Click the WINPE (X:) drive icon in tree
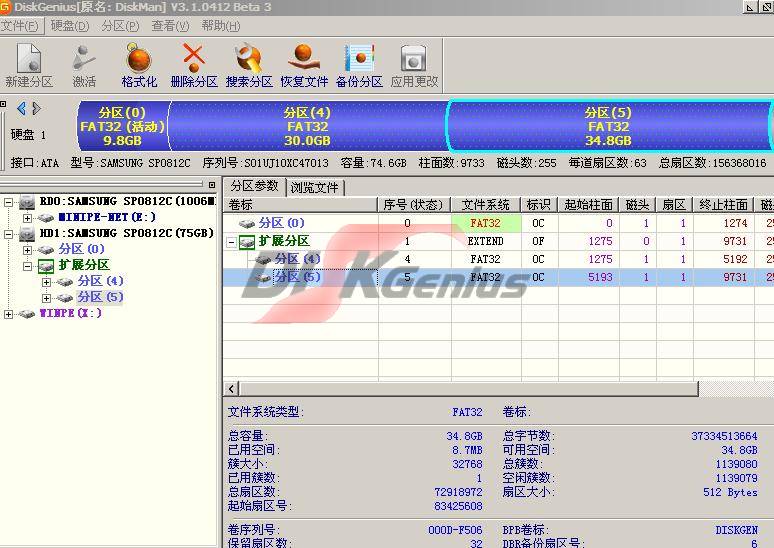Screen dimensions: 774x548 [27, 314]
